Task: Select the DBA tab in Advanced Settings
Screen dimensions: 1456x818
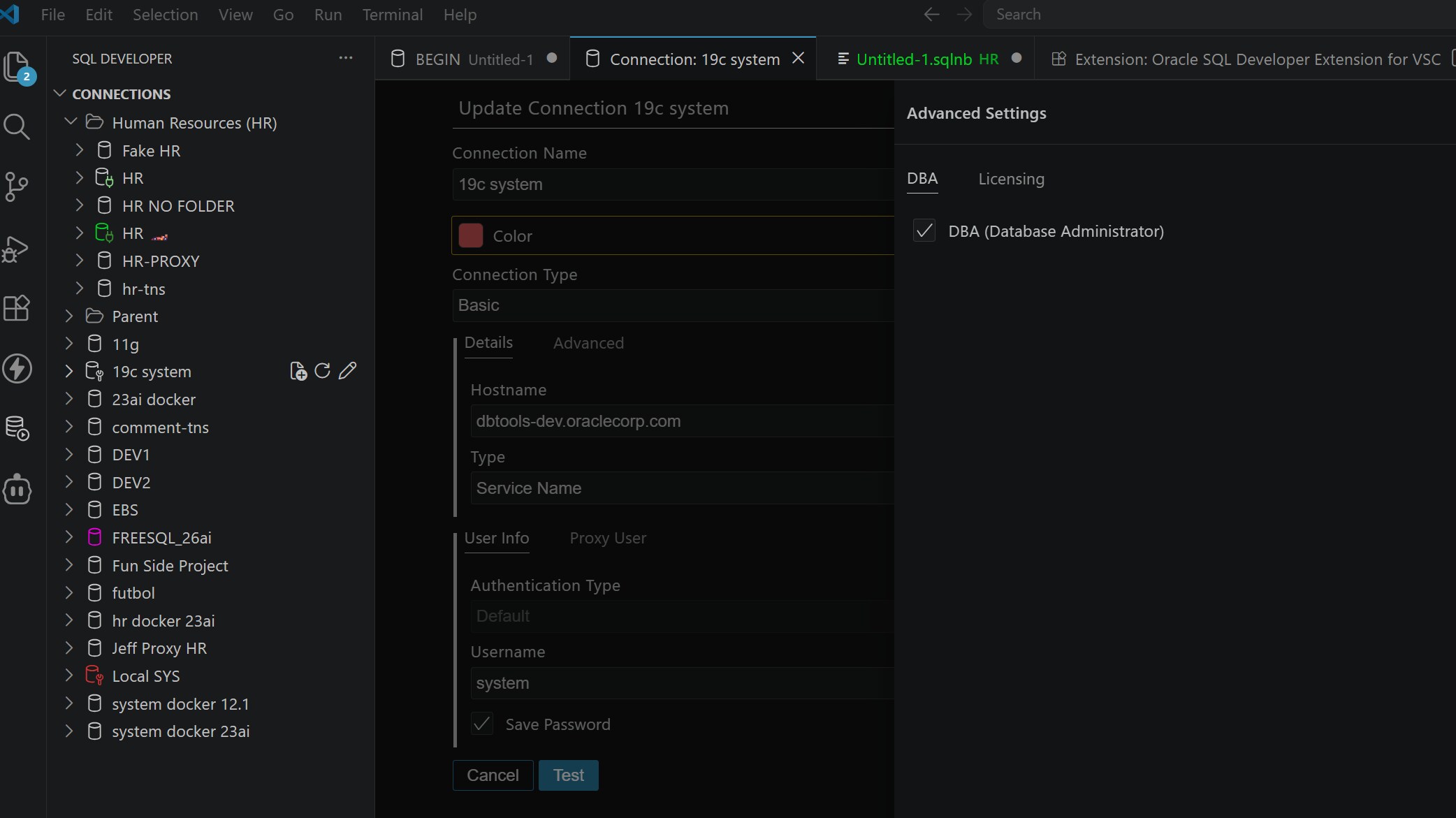Action: [x=922, y=179]
